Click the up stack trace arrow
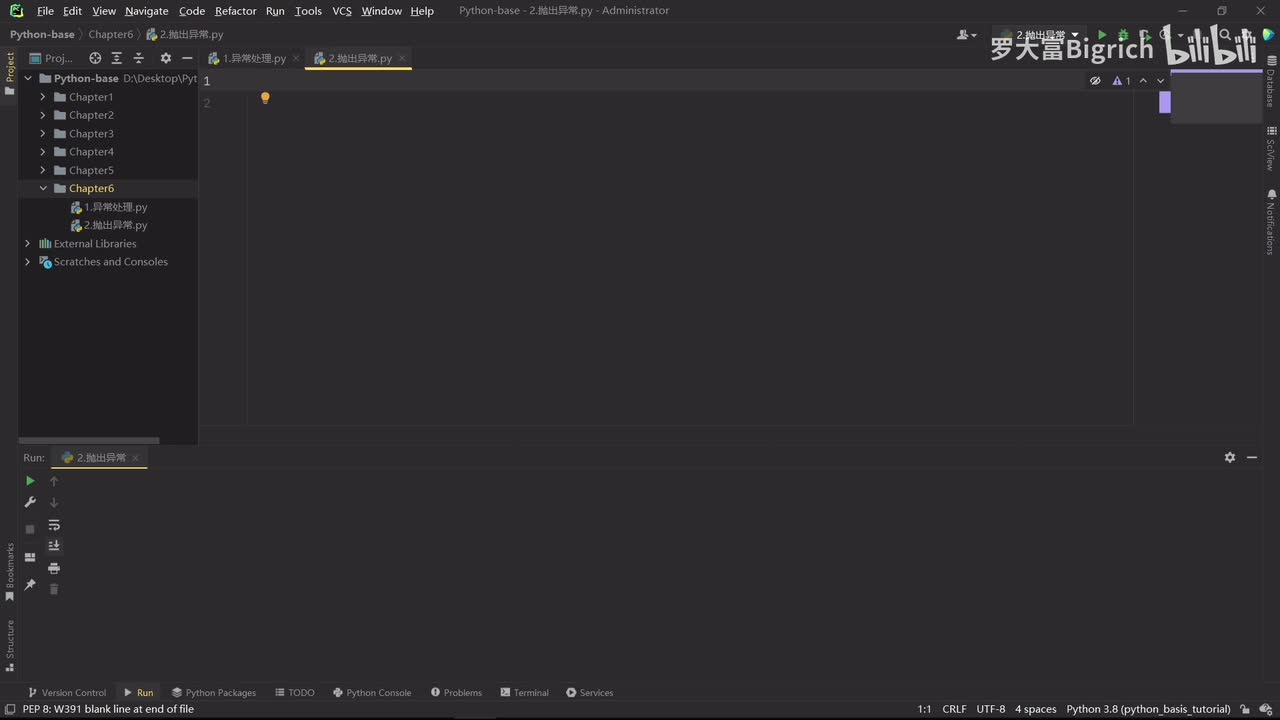 pyautogui.click(x=54, y=481)
